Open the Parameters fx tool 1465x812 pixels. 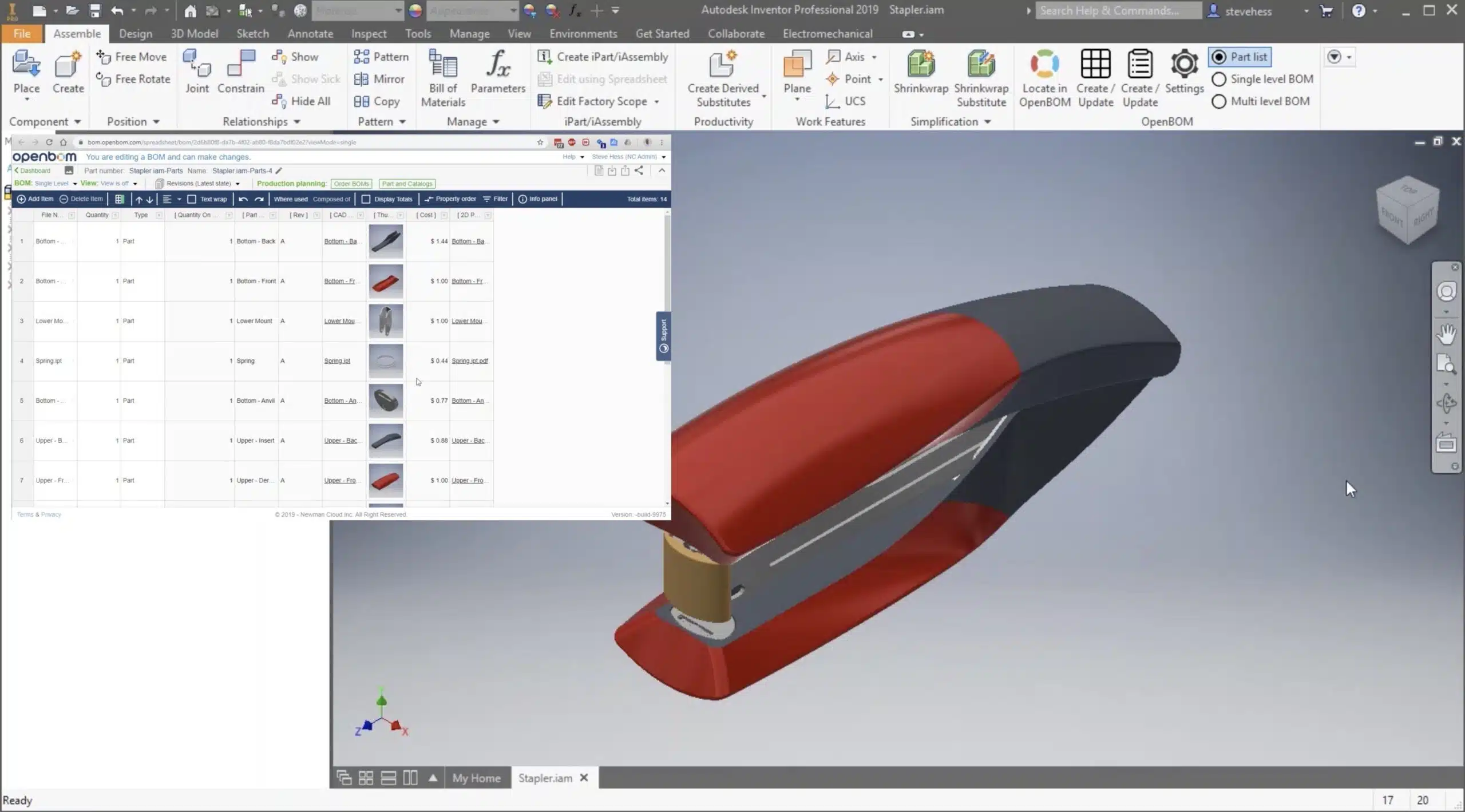(x=498, y=72)
